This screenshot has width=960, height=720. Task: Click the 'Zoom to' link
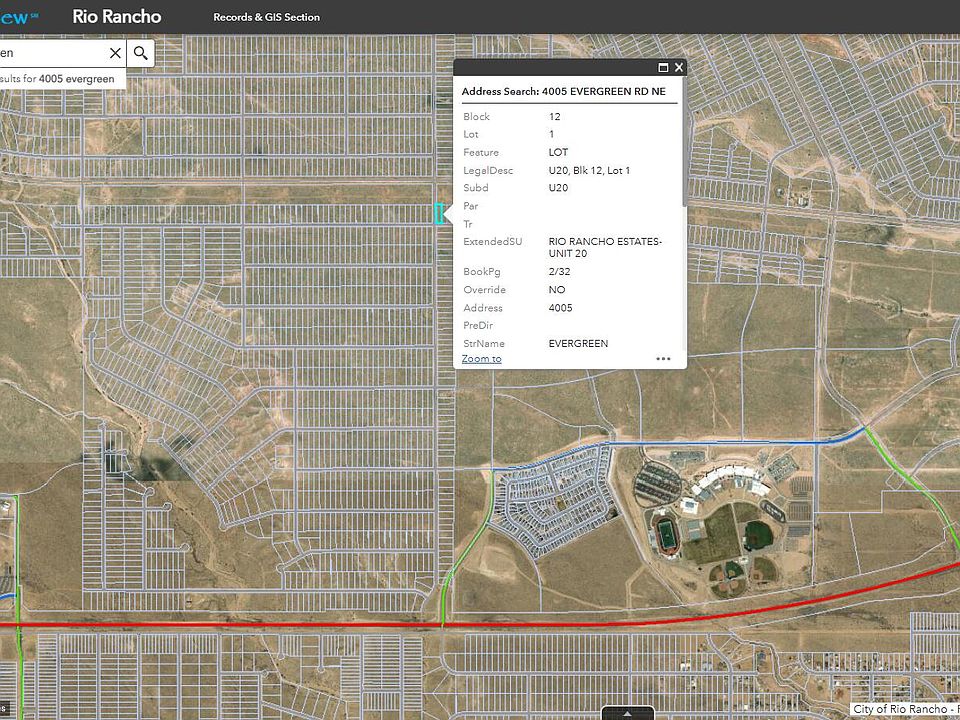tap(481, 359)
